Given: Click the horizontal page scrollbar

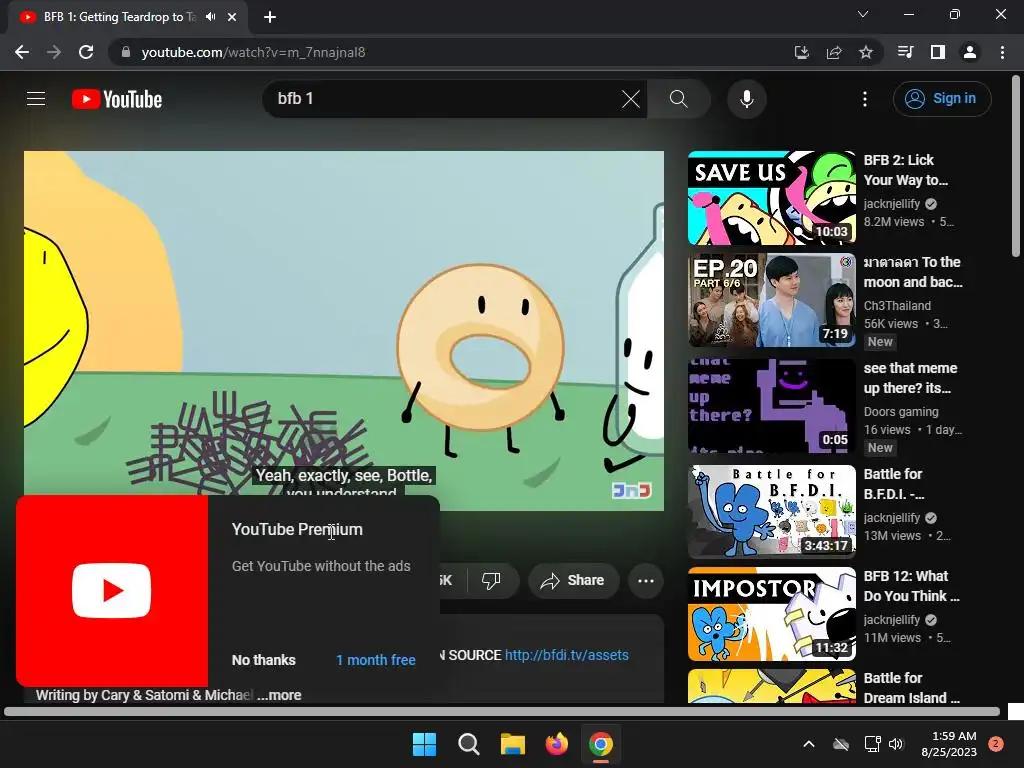Looking at the screenshot, I should click(x=502, y=711).
